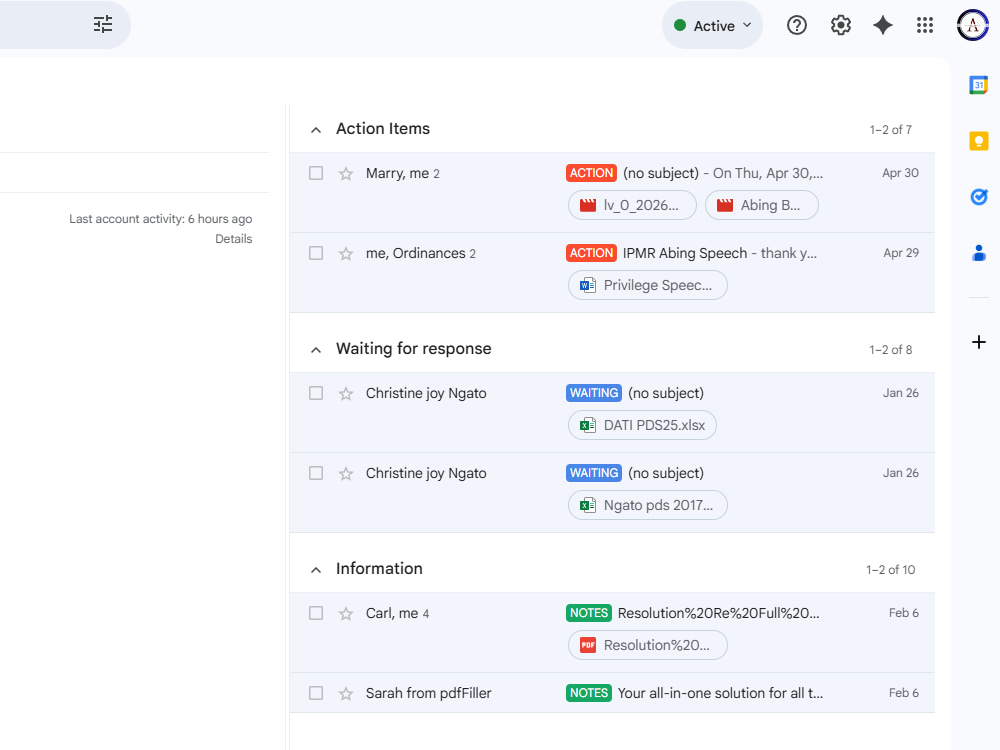Click the ACTION label on IPMR email
The width and height of the screenshot is (1000, 750).
pyautogui.click(x=591, y=253)
